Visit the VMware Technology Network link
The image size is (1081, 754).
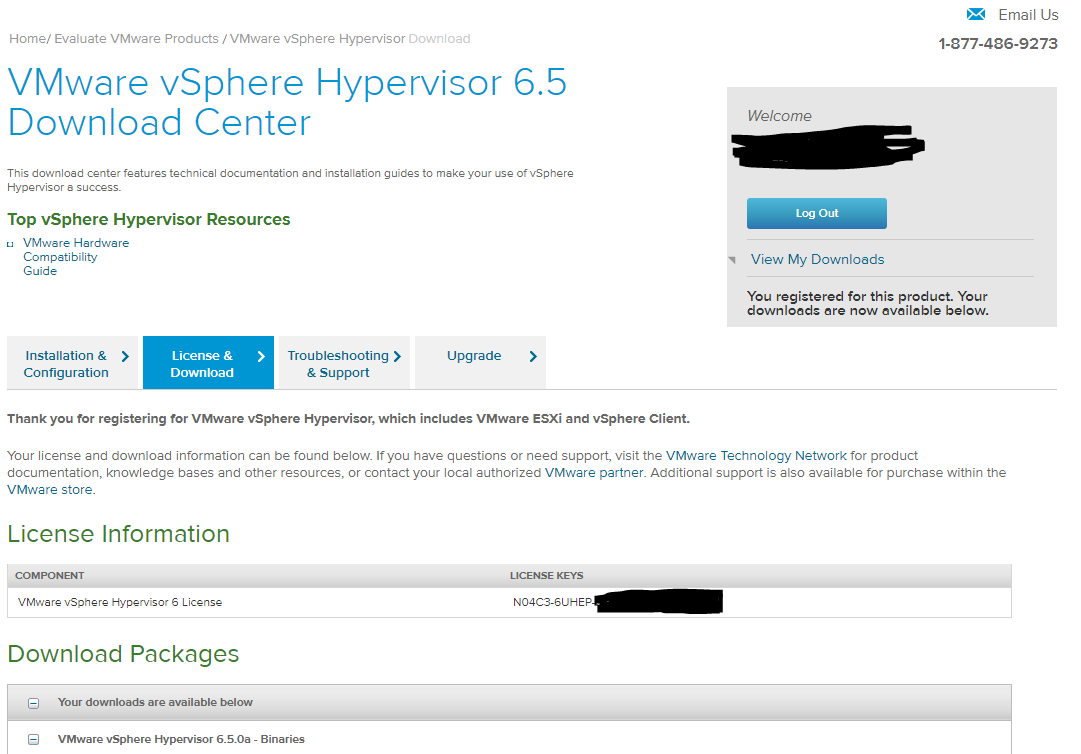756,456
